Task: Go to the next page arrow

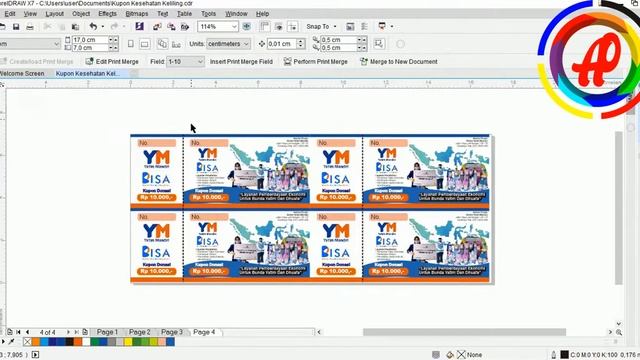Action: pyautogui.click(x=68, y=332)
